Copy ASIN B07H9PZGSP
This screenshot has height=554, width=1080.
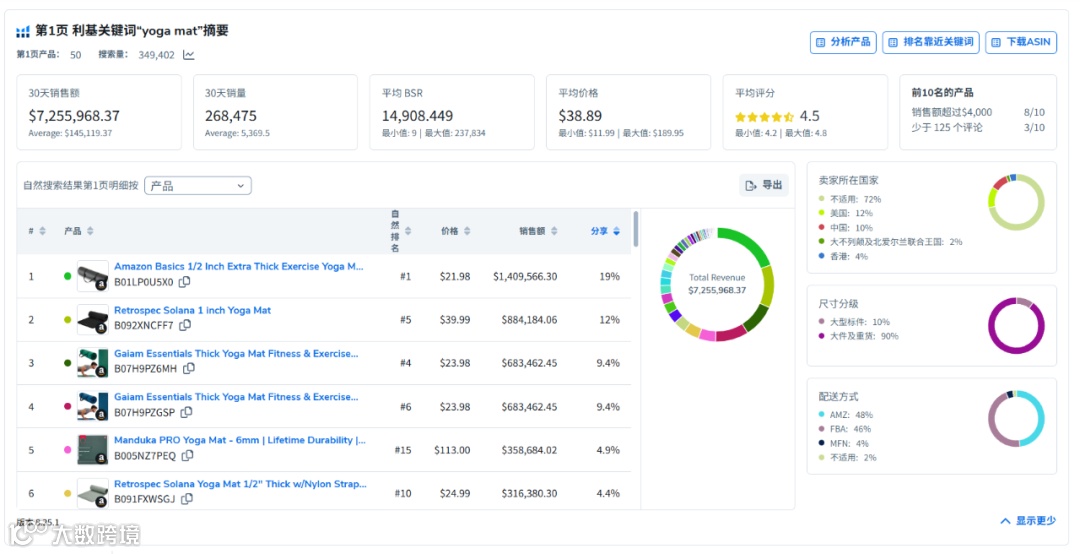(186, 412)
